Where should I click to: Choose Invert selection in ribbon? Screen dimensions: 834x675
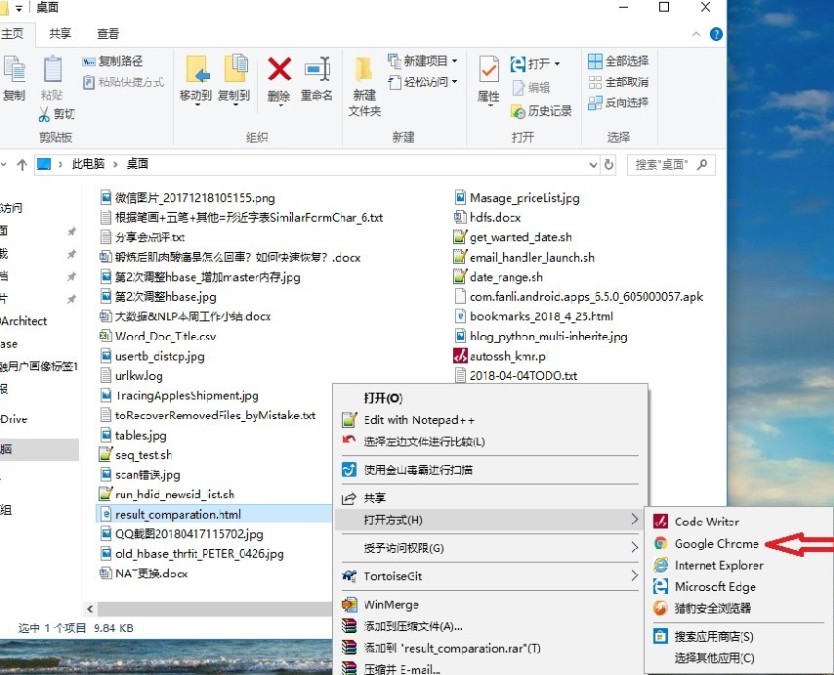618,102
